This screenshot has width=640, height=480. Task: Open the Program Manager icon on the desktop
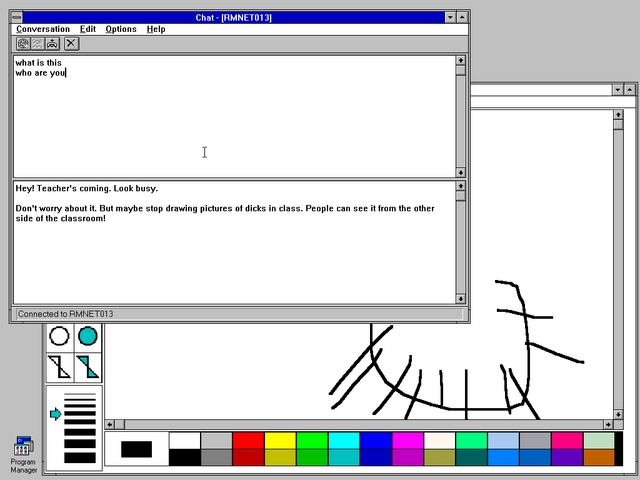pos(23,454)
